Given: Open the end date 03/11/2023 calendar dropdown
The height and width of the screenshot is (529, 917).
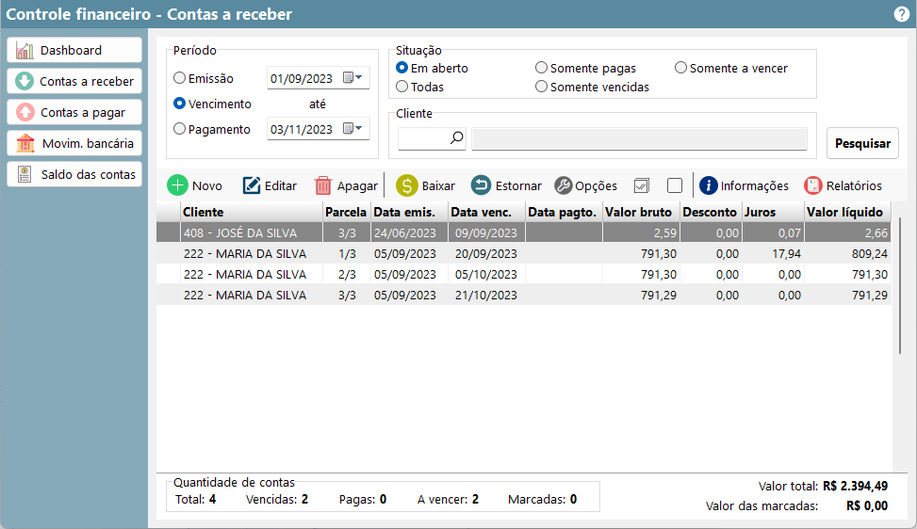Looking at the screenshot, I should point(354,129).
